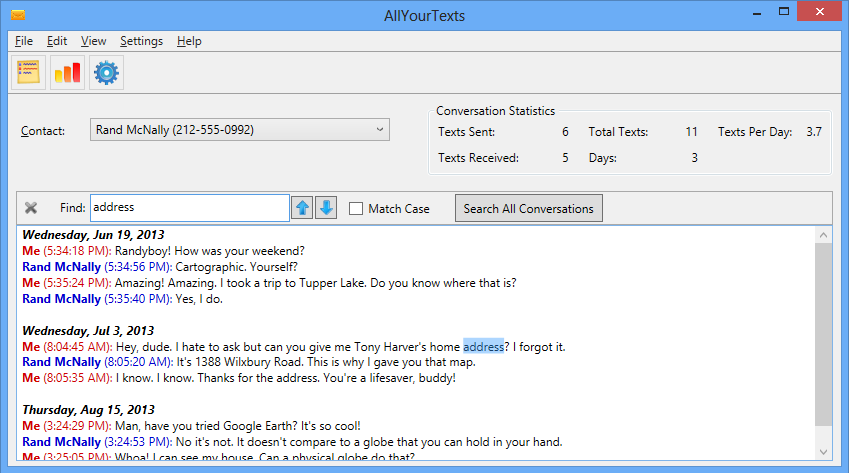
Task: Minimize the AllYourTexts window
Action: coord(757,13)
